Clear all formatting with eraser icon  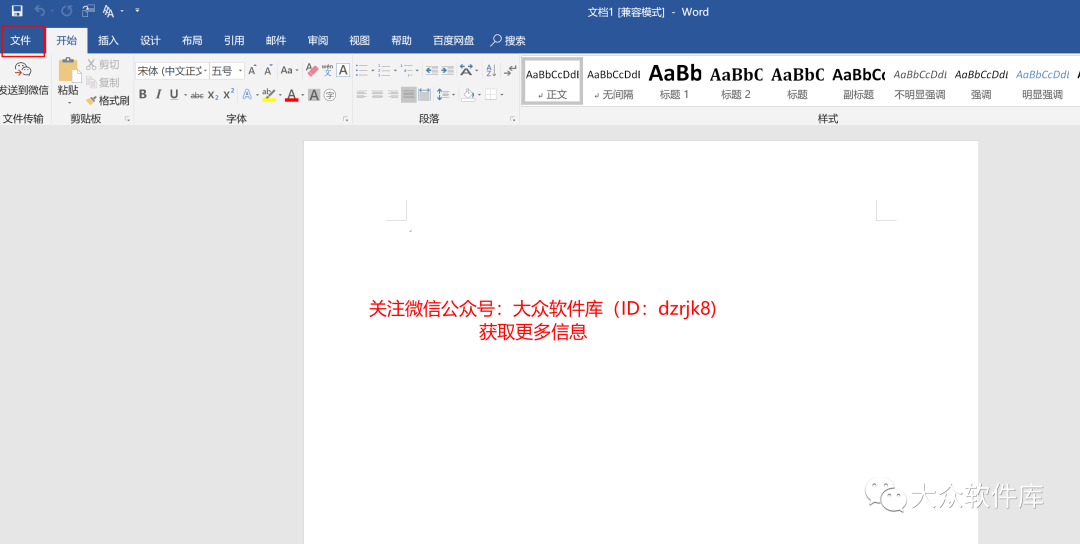[311, 70]
